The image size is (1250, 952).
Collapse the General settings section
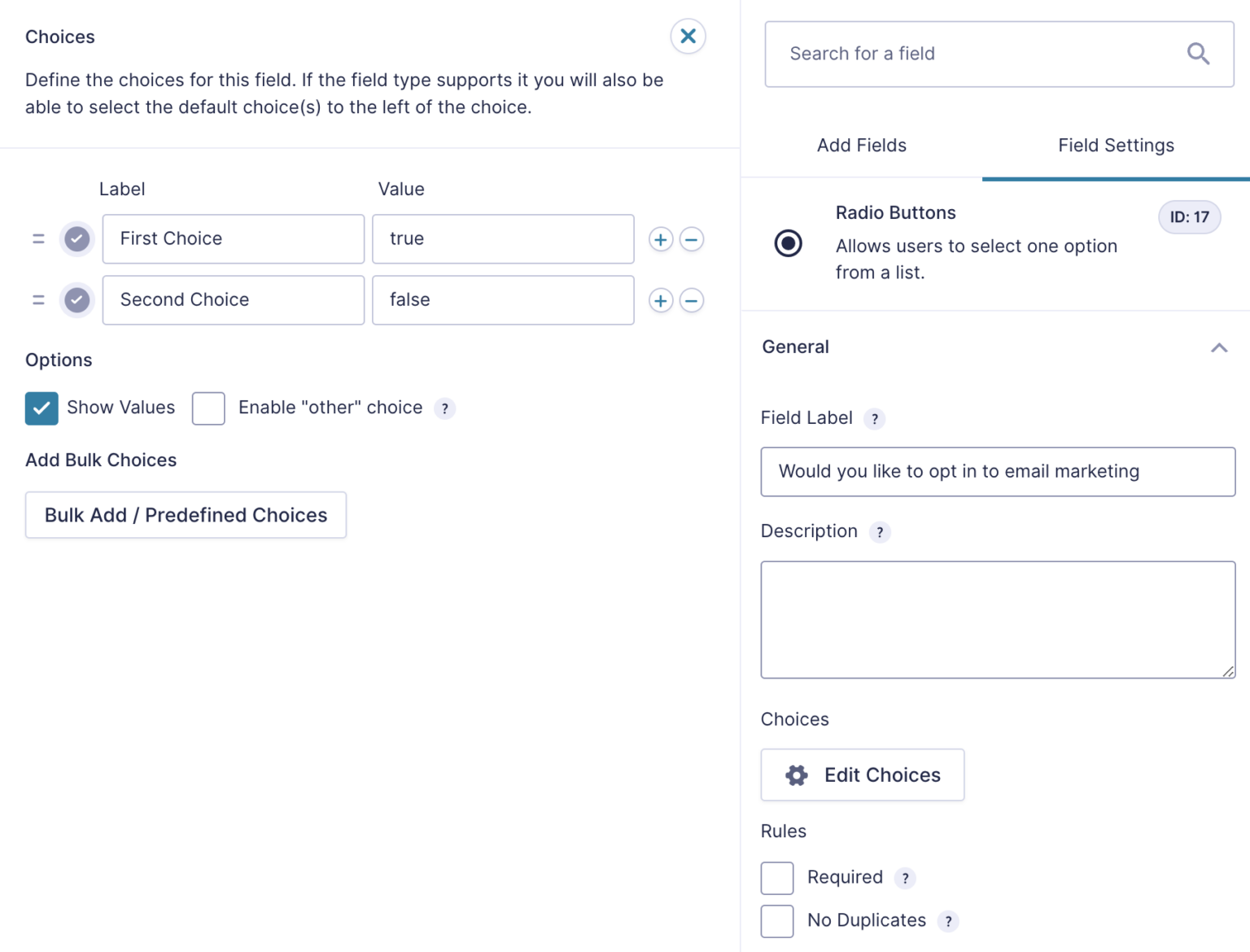(1218, 347)
